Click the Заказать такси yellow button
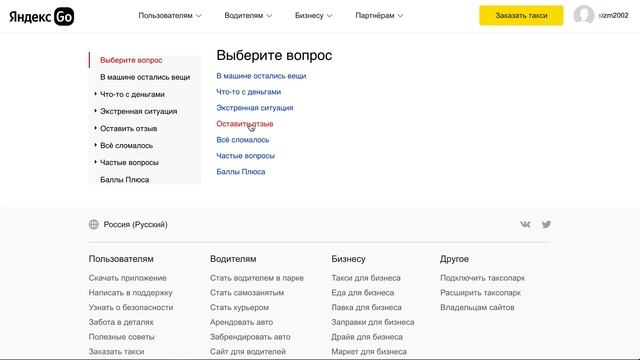The width and height of the screenshot is (640, 360). pos(521,16)
